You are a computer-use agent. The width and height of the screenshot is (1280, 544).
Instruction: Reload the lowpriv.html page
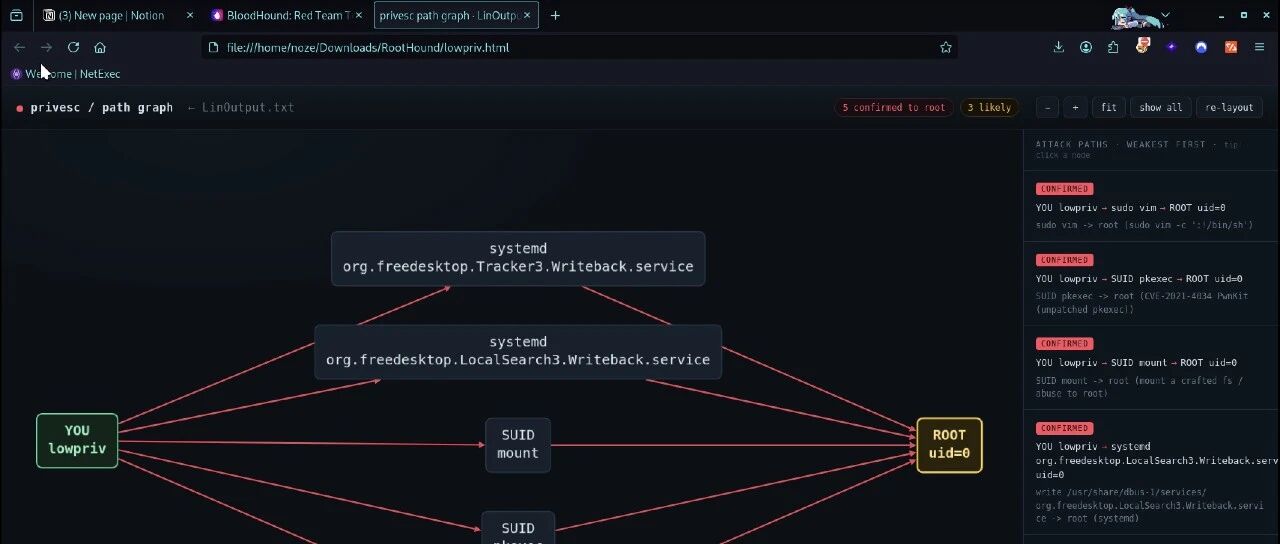73,47
